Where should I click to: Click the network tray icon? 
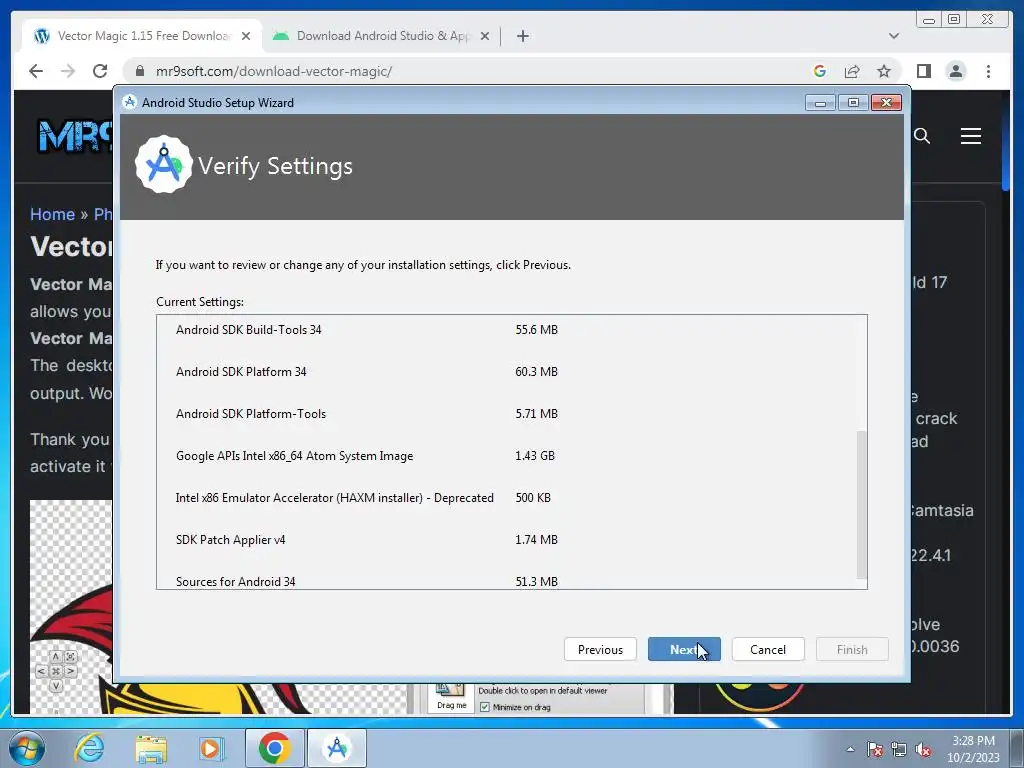pos(899,749)
